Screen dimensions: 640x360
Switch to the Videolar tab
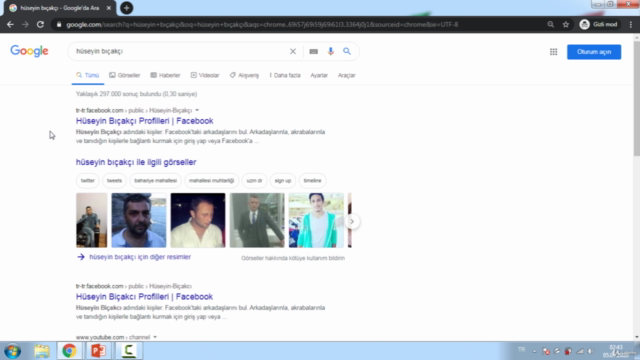[205, 76]
